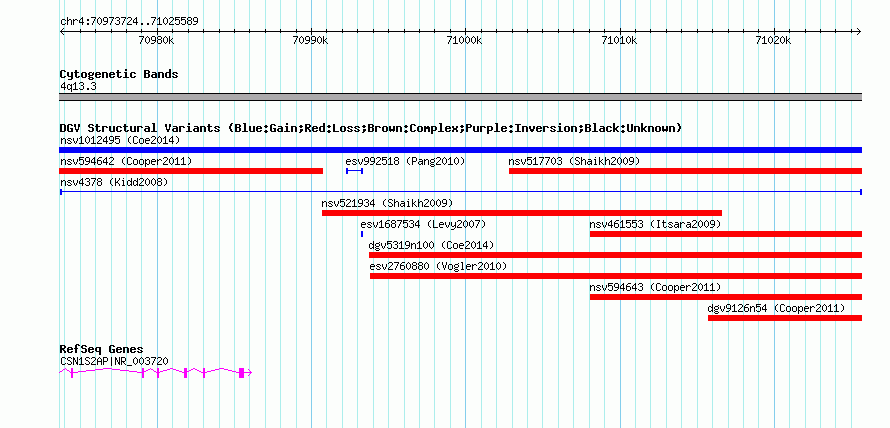
Task: Click the 70980k ruler tick label
Action: tap(156, 40)
